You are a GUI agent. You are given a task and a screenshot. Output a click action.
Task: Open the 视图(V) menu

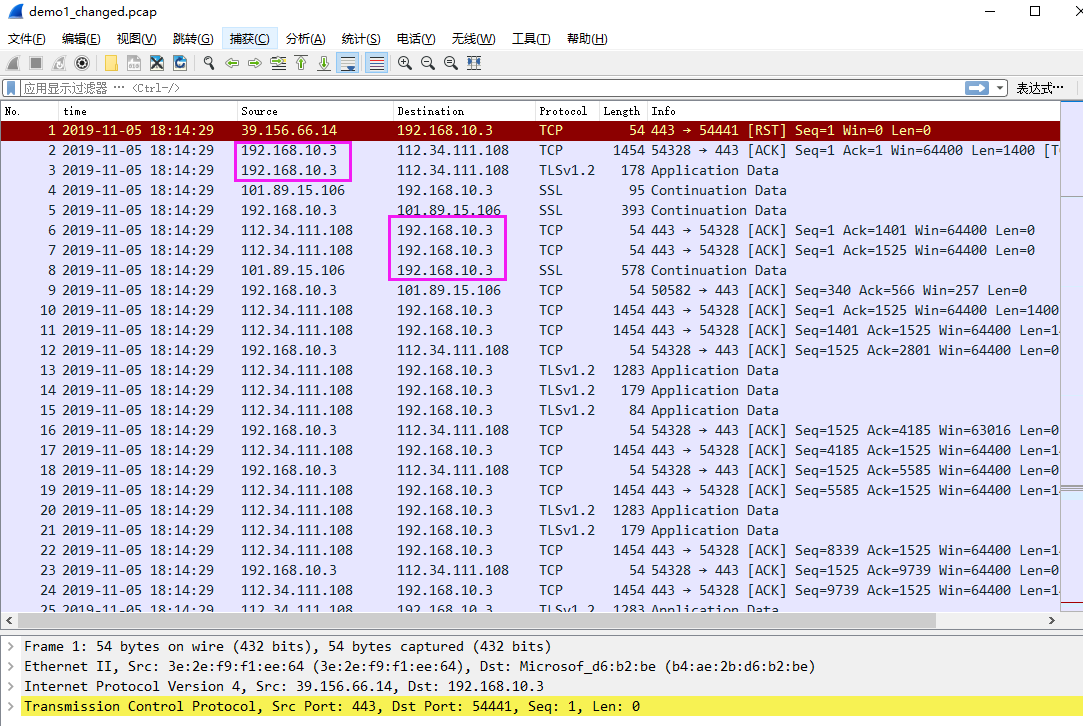point(136,39)
